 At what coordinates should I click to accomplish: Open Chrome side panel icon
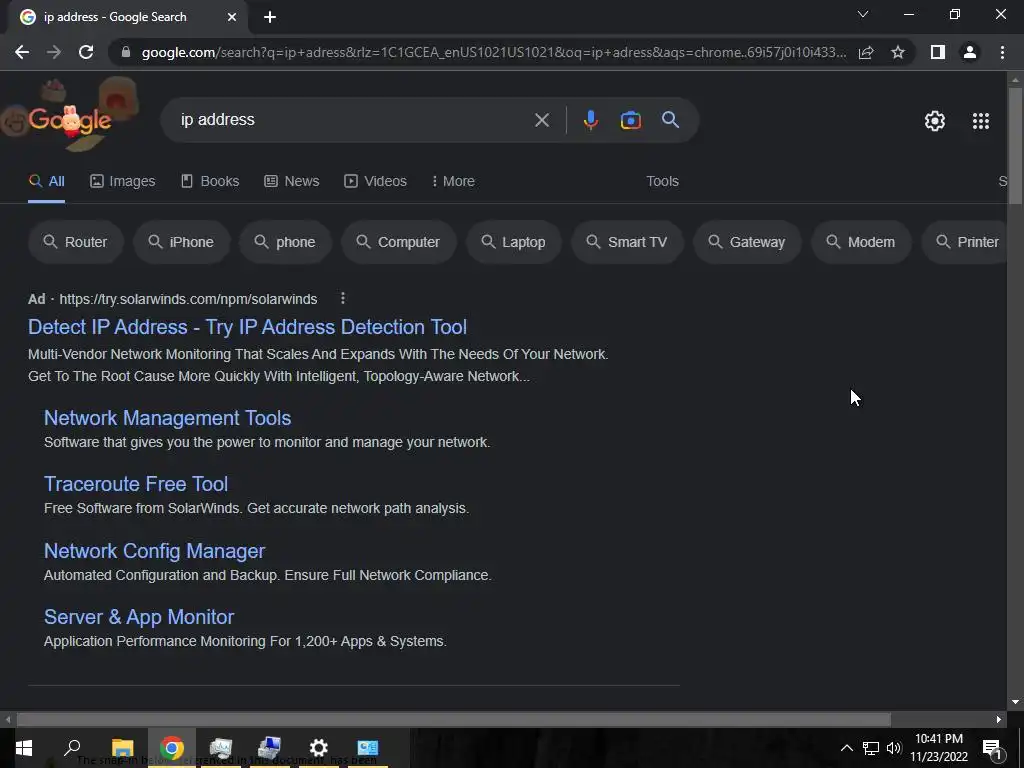point(938,52)
